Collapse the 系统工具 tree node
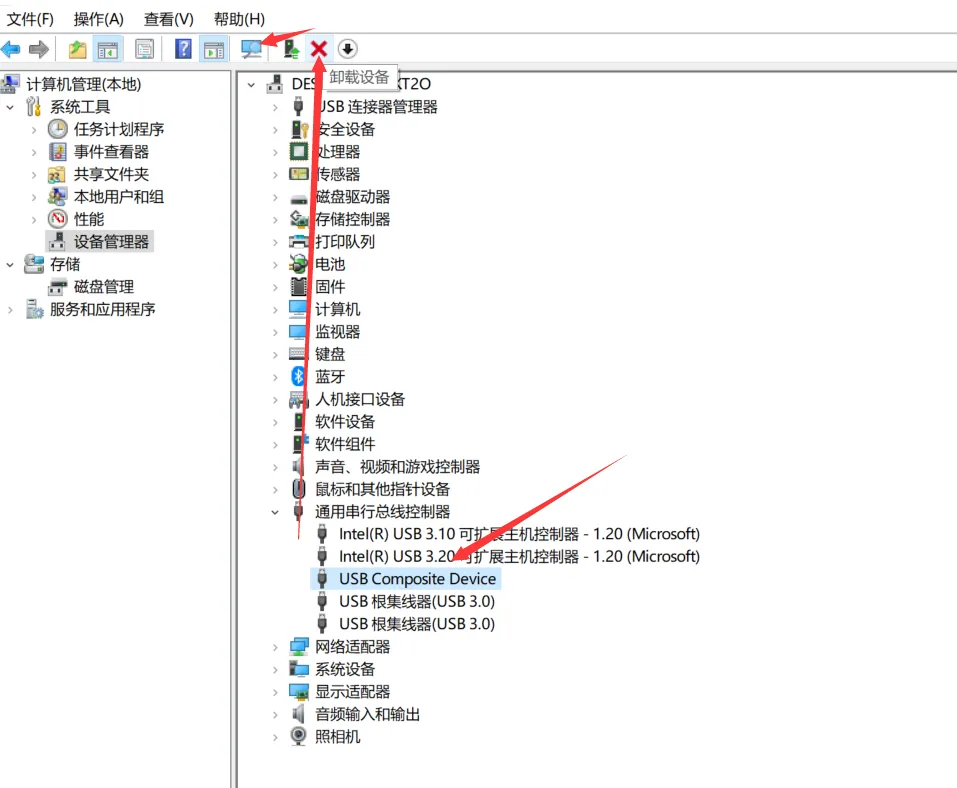The image size is (957, 788). tap(10, 107)
